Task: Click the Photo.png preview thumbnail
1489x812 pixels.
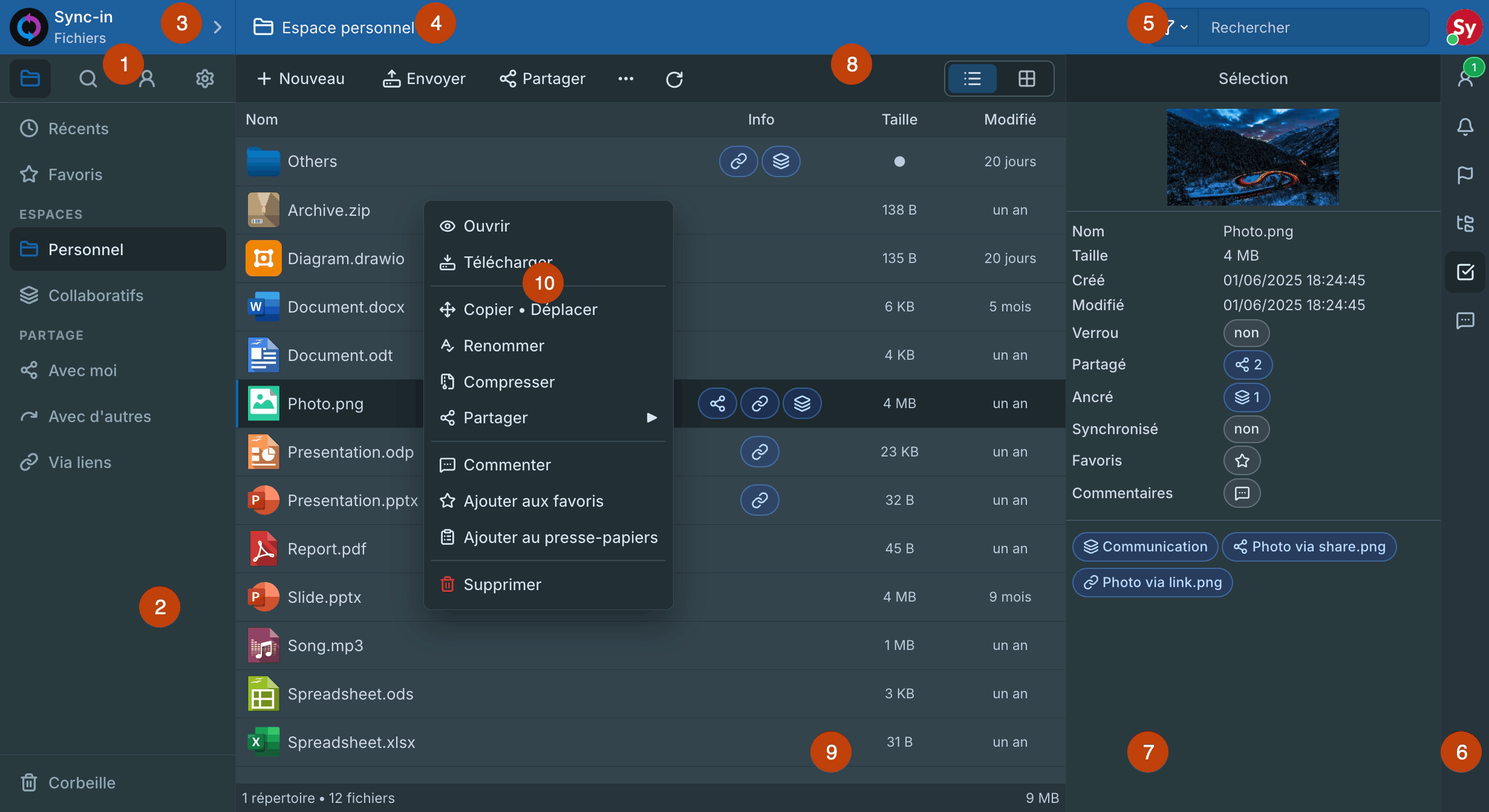Action: click(x=1253, y=157)
